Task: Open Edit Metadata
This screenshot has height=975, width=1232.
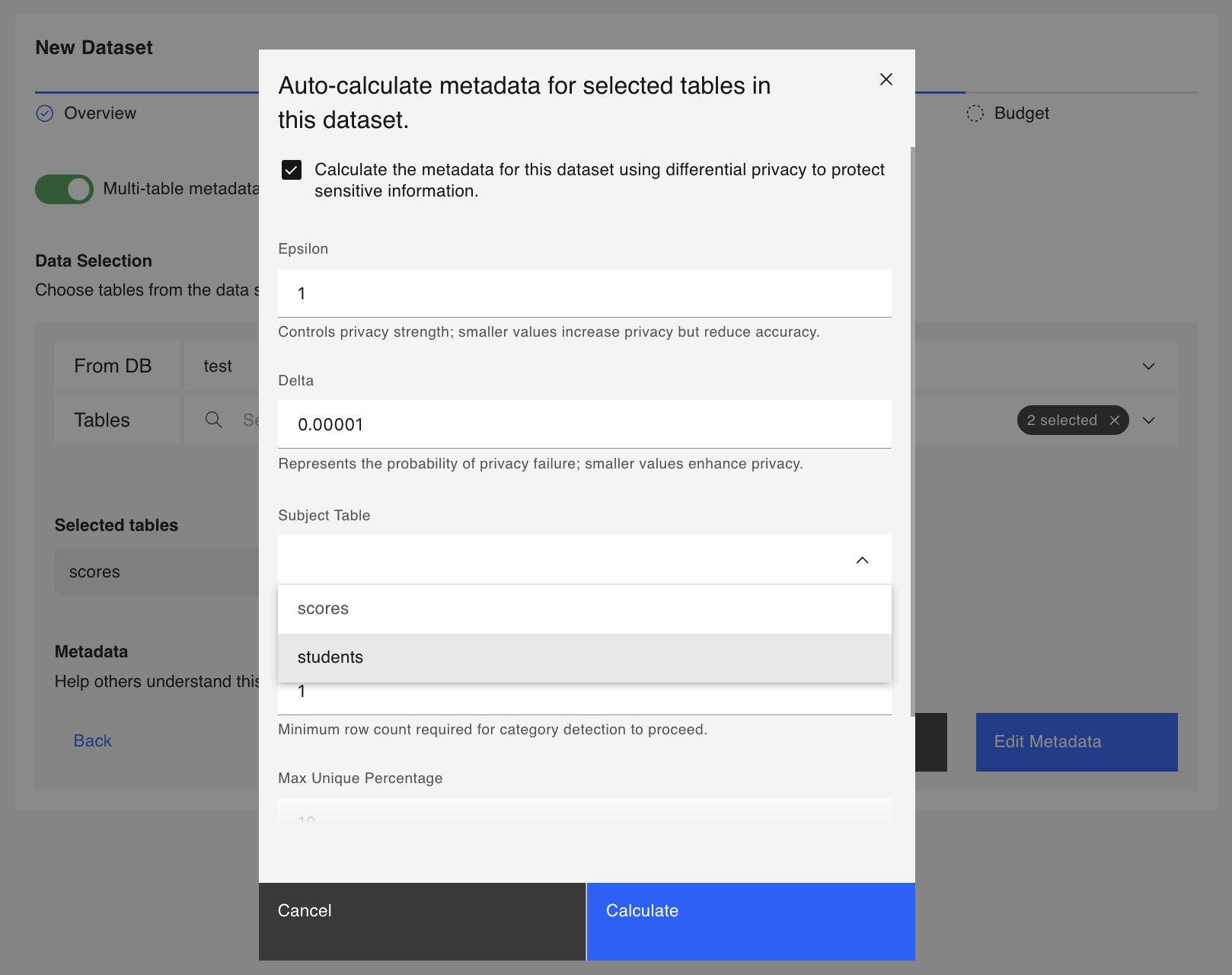Action: click(x=1077, y=742)
